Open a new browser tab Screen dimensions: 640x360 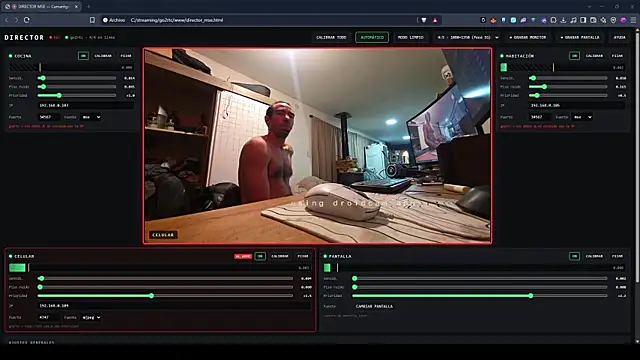point(89,7)
